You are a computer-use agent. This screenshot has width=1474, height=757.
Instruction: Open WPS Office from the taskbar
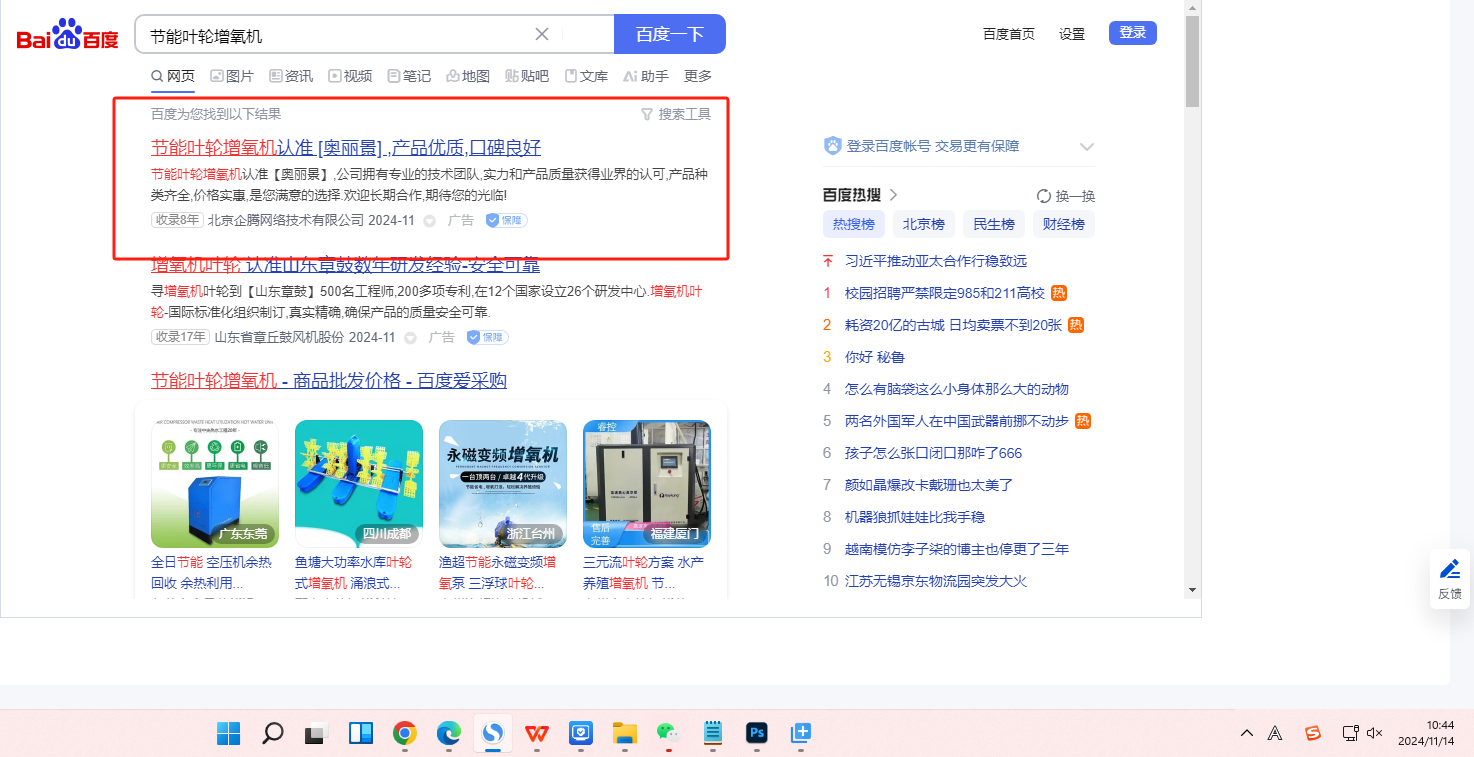pos(537,733)
